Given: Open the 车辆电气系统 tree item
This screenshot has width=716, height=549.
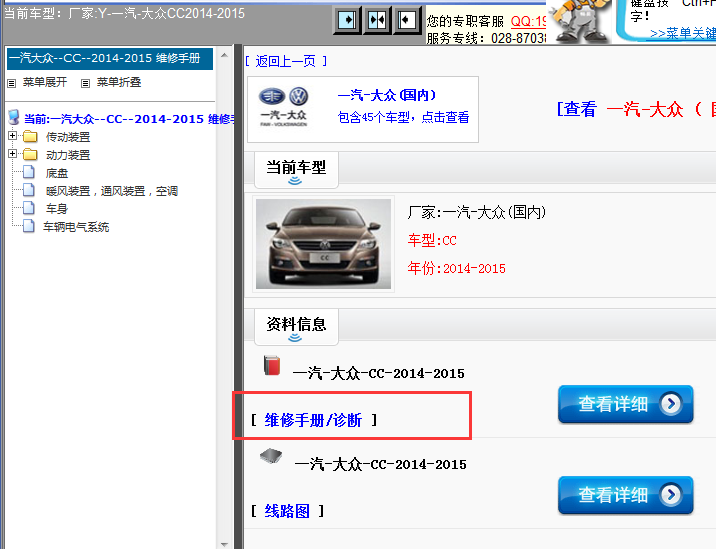Looking at the screenshot, I should 76,227.
